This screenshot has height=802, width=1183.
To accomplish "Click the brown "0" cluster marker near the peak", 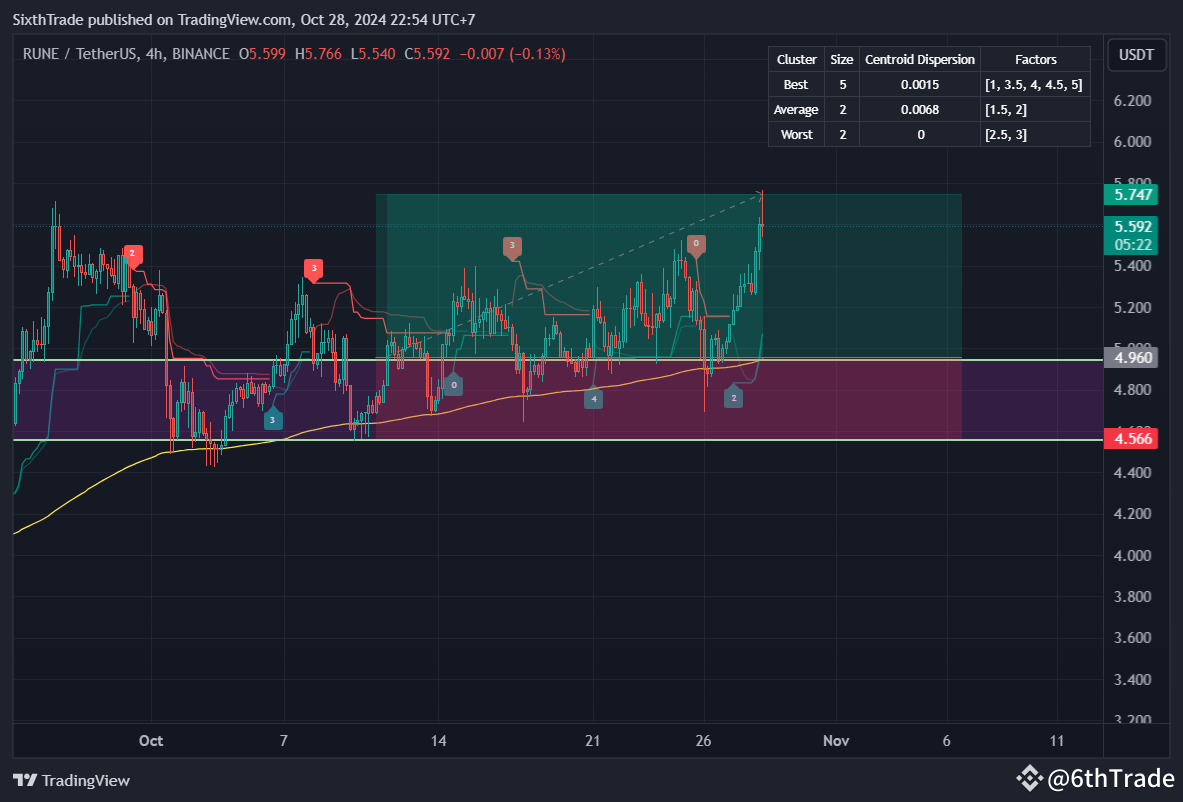I will 696,242.
